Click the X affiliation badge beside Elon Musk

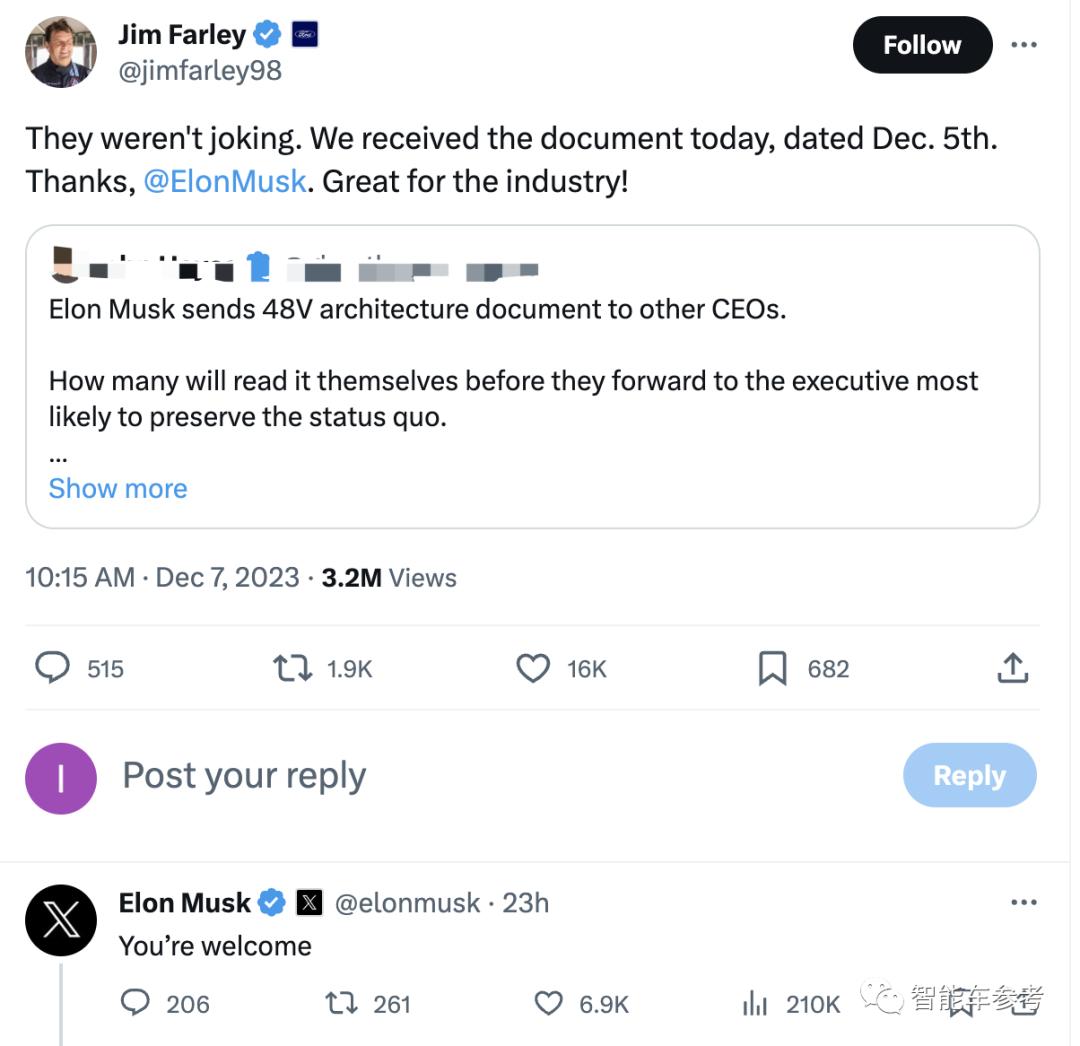[309, 902]
